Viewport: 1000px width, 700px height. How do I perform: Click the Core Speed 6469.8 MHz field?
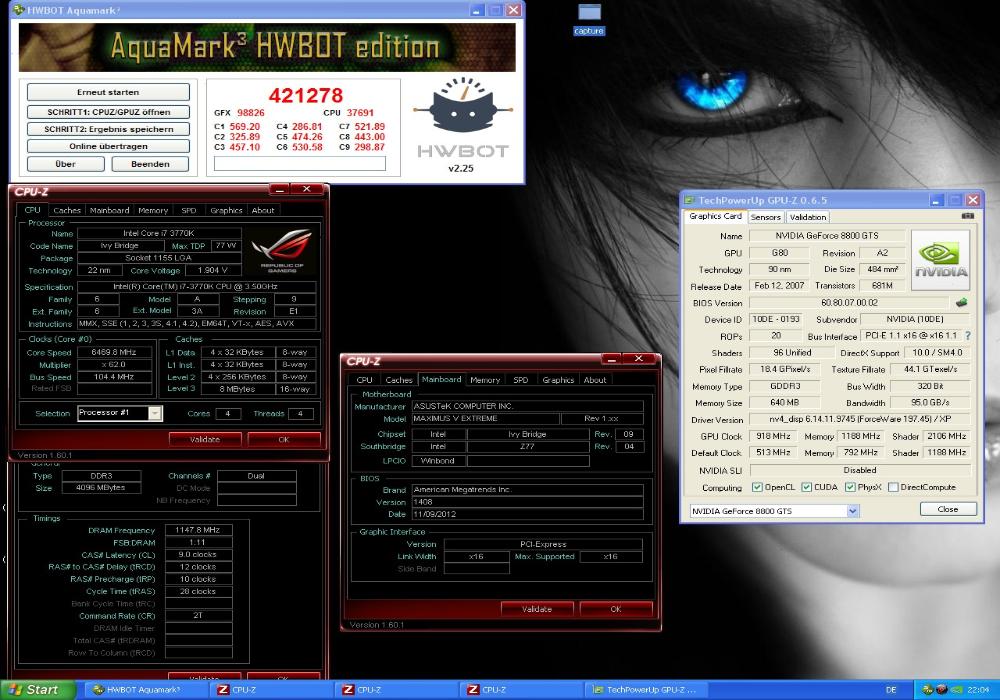[114, 352]
